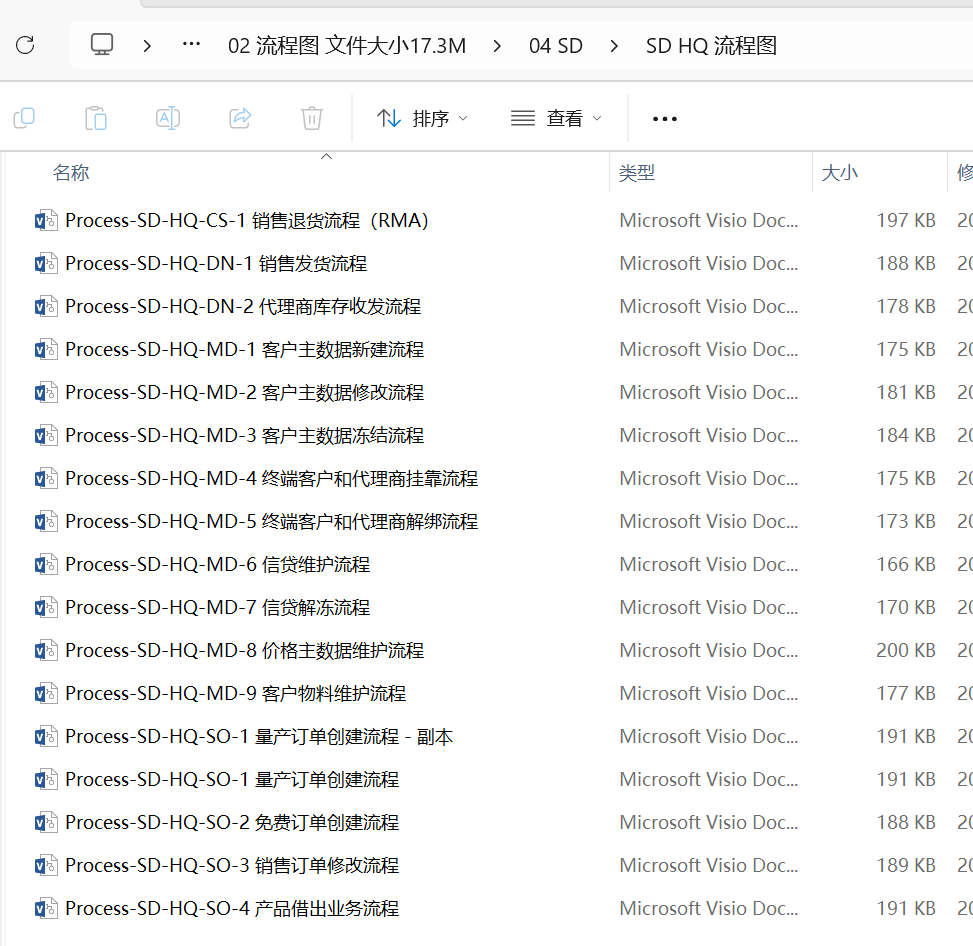This screenshot has height=946, width=973.
Task: Click the Delete trash can icon
Action: click(x=312, y=118)
